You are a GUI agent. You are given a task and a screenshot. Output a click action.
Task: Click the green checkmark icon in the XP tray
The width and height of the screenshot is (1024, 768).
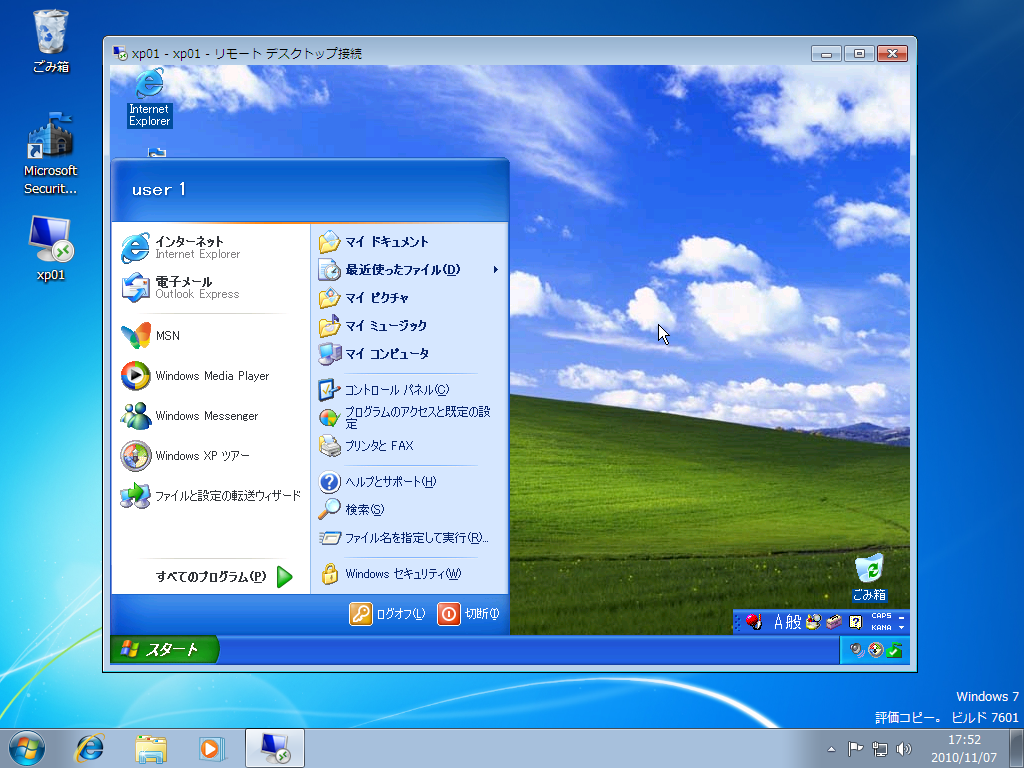tap(895, 650)
